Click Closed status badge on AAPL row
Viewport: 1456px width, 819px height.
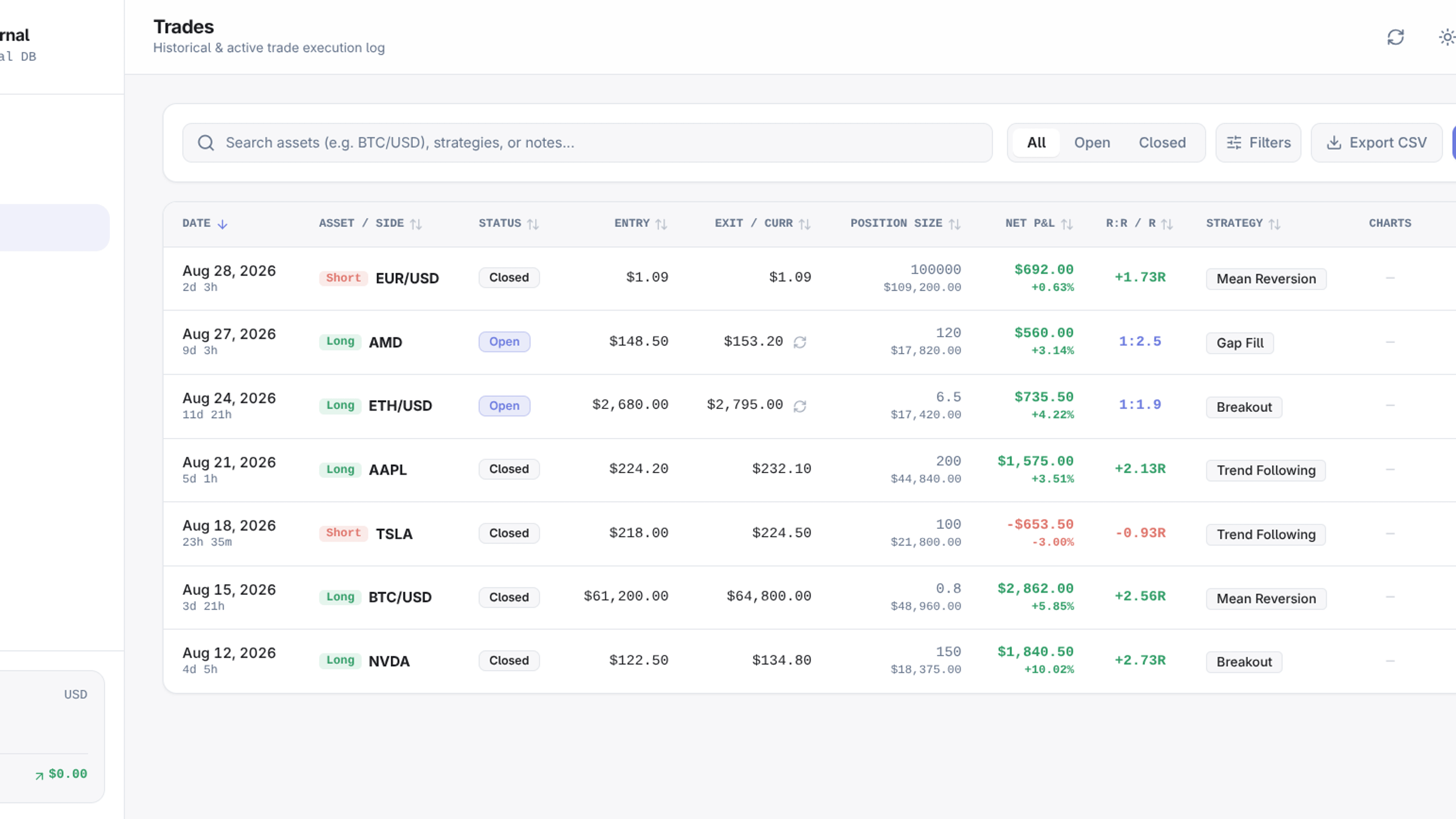[509, 469]
